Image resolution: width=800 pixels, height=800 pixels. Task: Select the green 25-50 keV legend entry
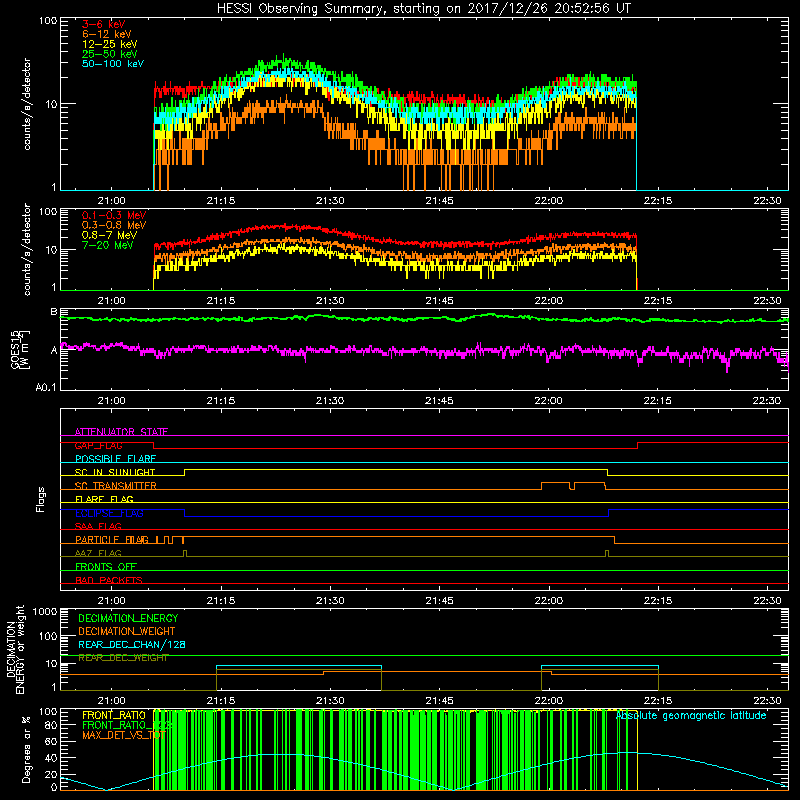click(109, 54)
